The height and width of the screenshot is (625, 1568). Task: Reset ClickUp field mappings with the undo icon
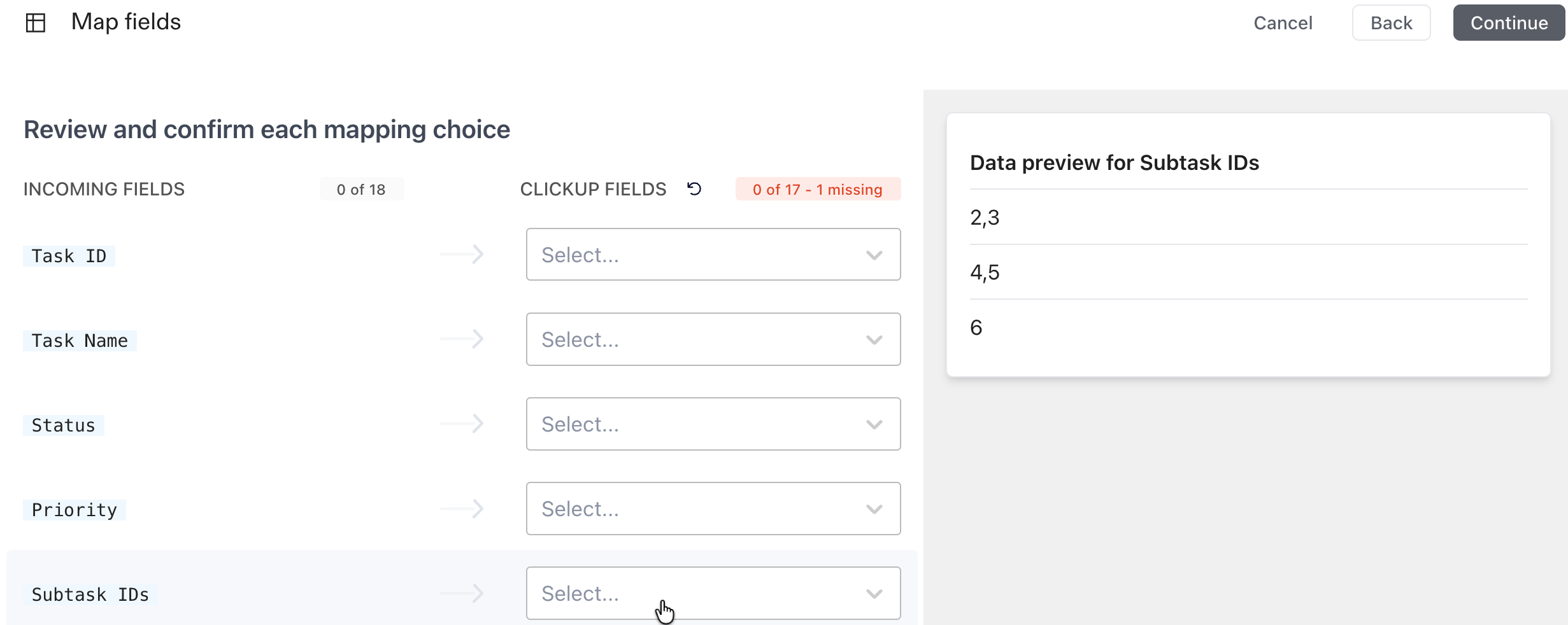695,189
